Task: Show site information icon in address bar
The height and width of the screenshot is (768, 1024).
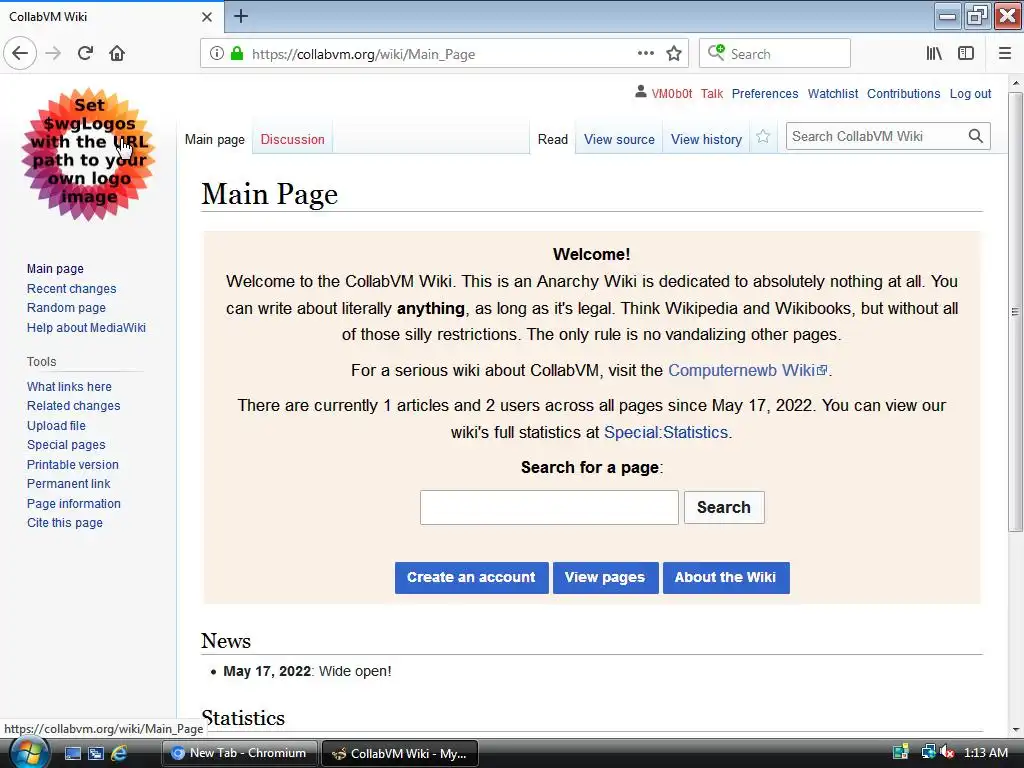Action: click(x=217, y=54)
